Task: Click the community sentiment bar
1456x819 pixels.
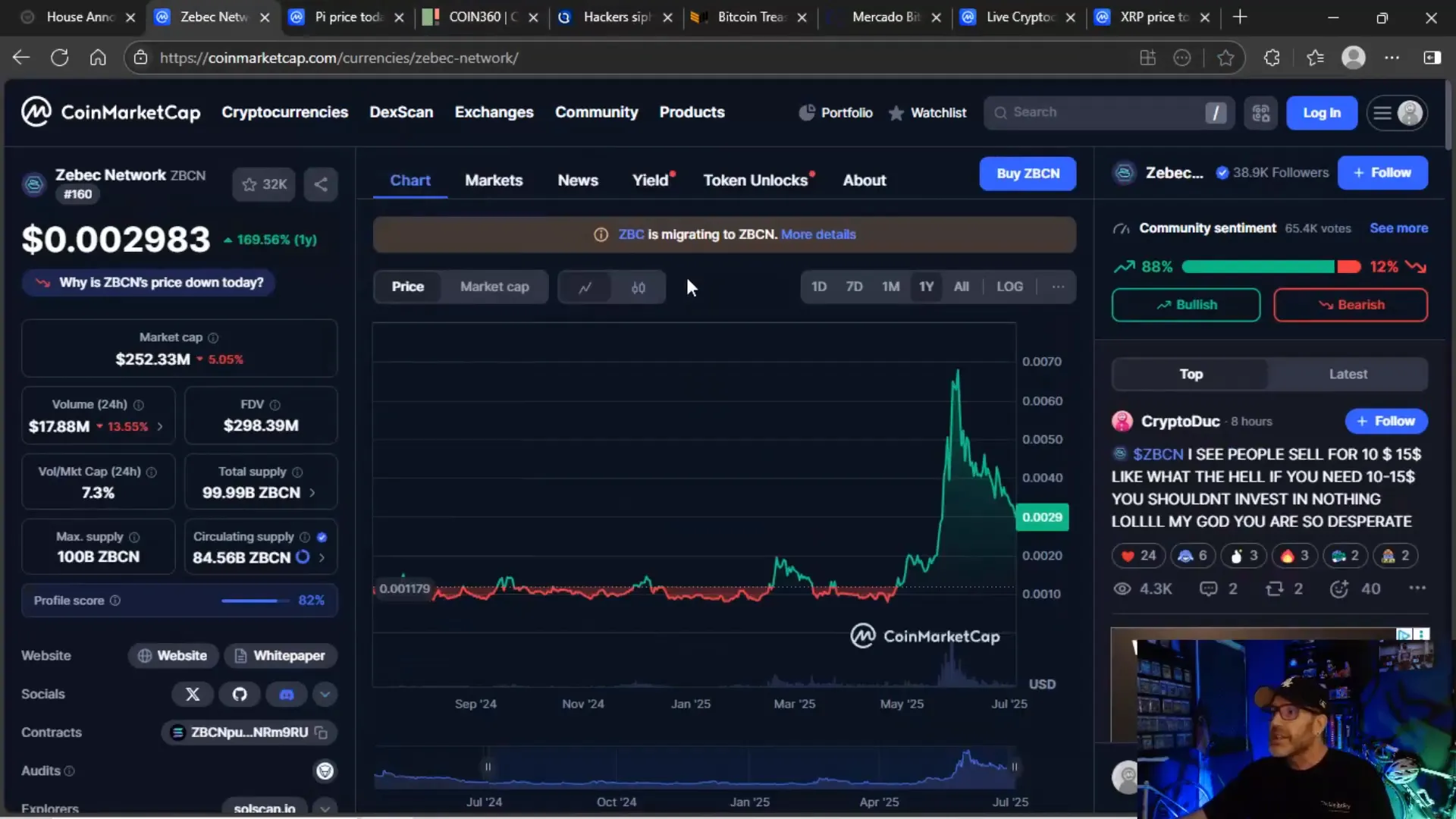Action: pos(1271,267)
